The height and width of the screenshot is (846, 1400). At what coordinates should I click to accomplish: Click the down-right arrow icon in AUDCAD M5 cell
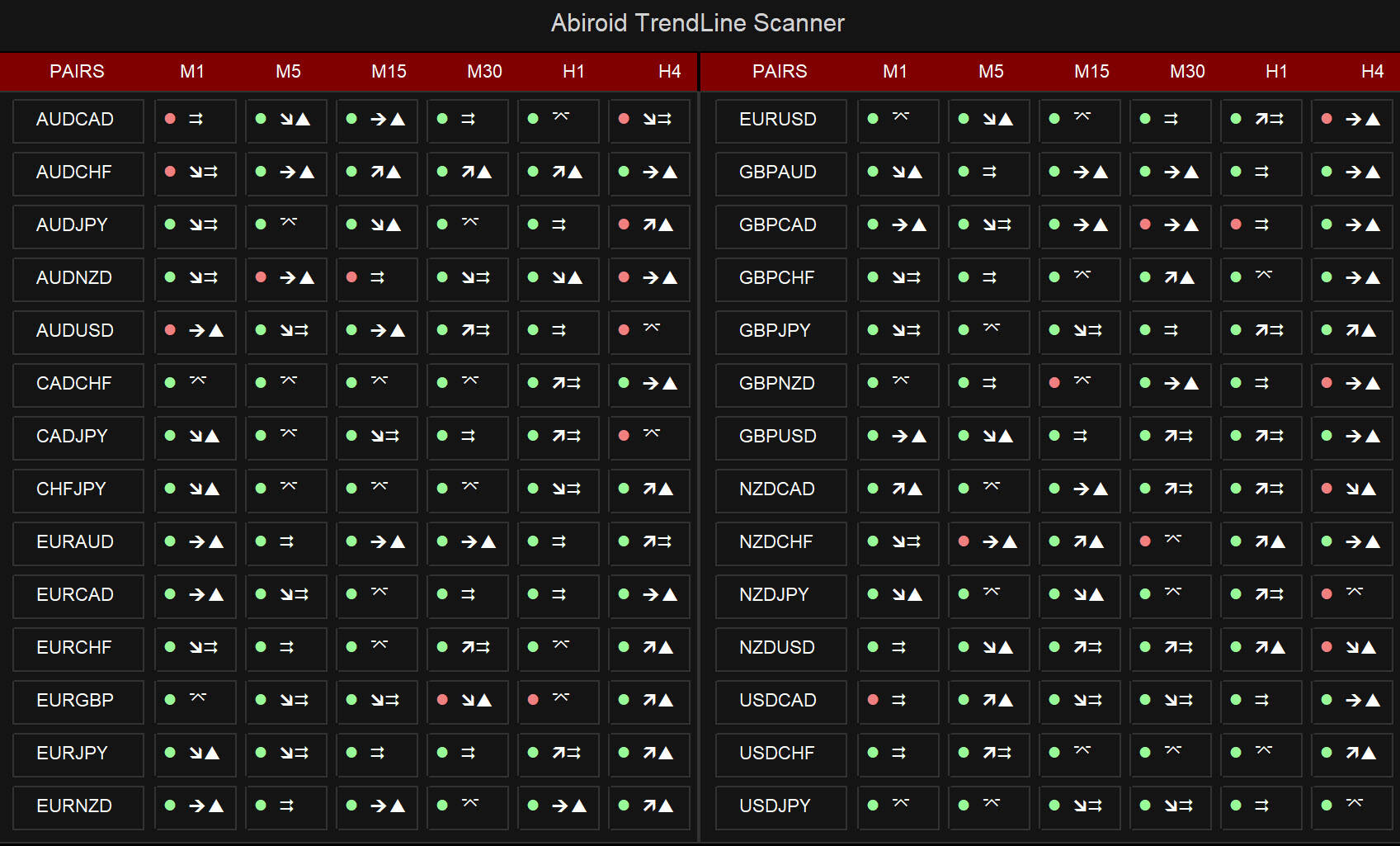[x=286, y=120]
